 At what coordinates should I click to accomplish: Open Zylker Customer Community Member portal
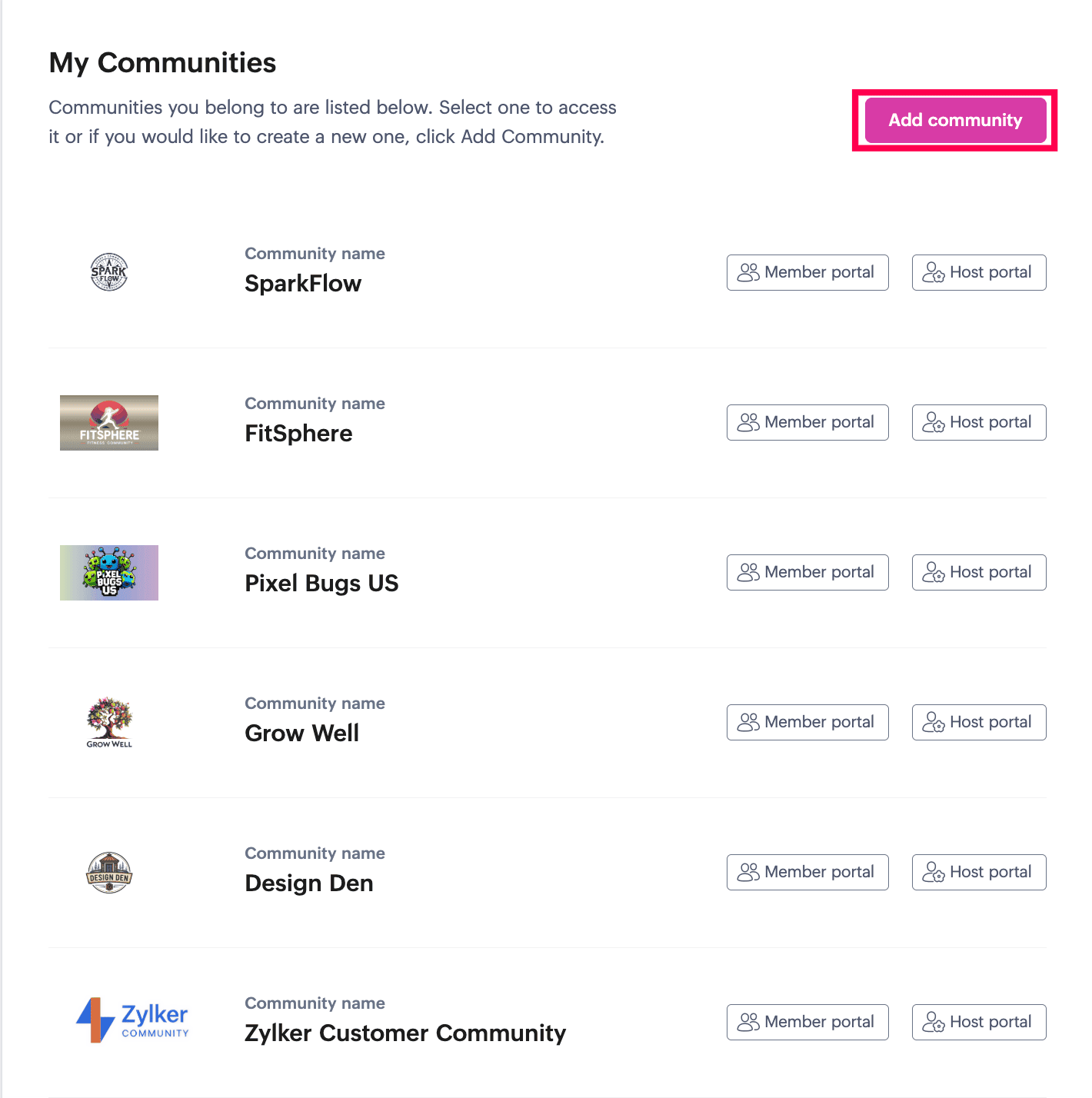pyautogui.click(x=807, y=1022)
